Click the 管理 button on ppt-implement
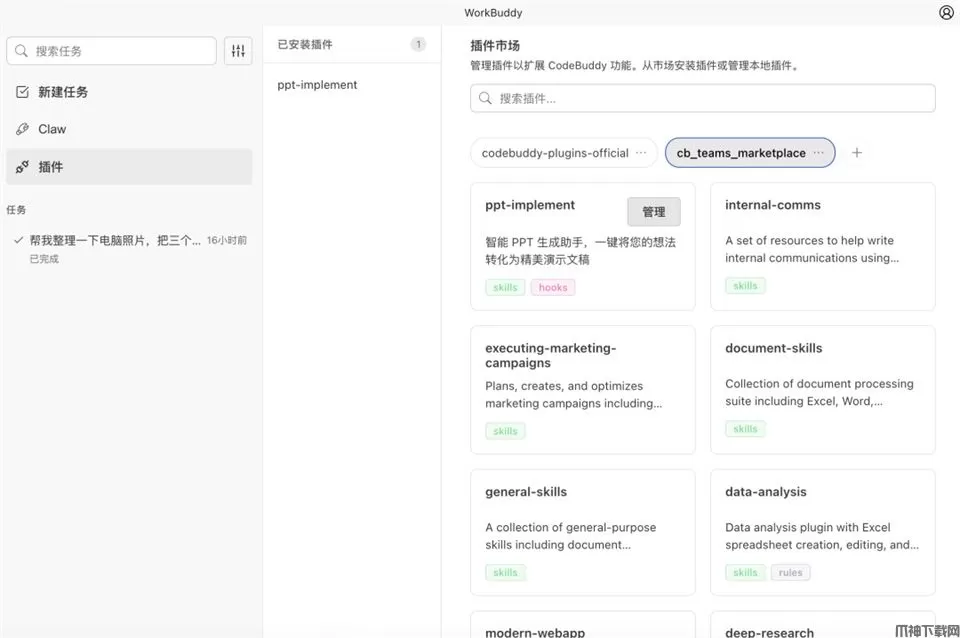 653,212
